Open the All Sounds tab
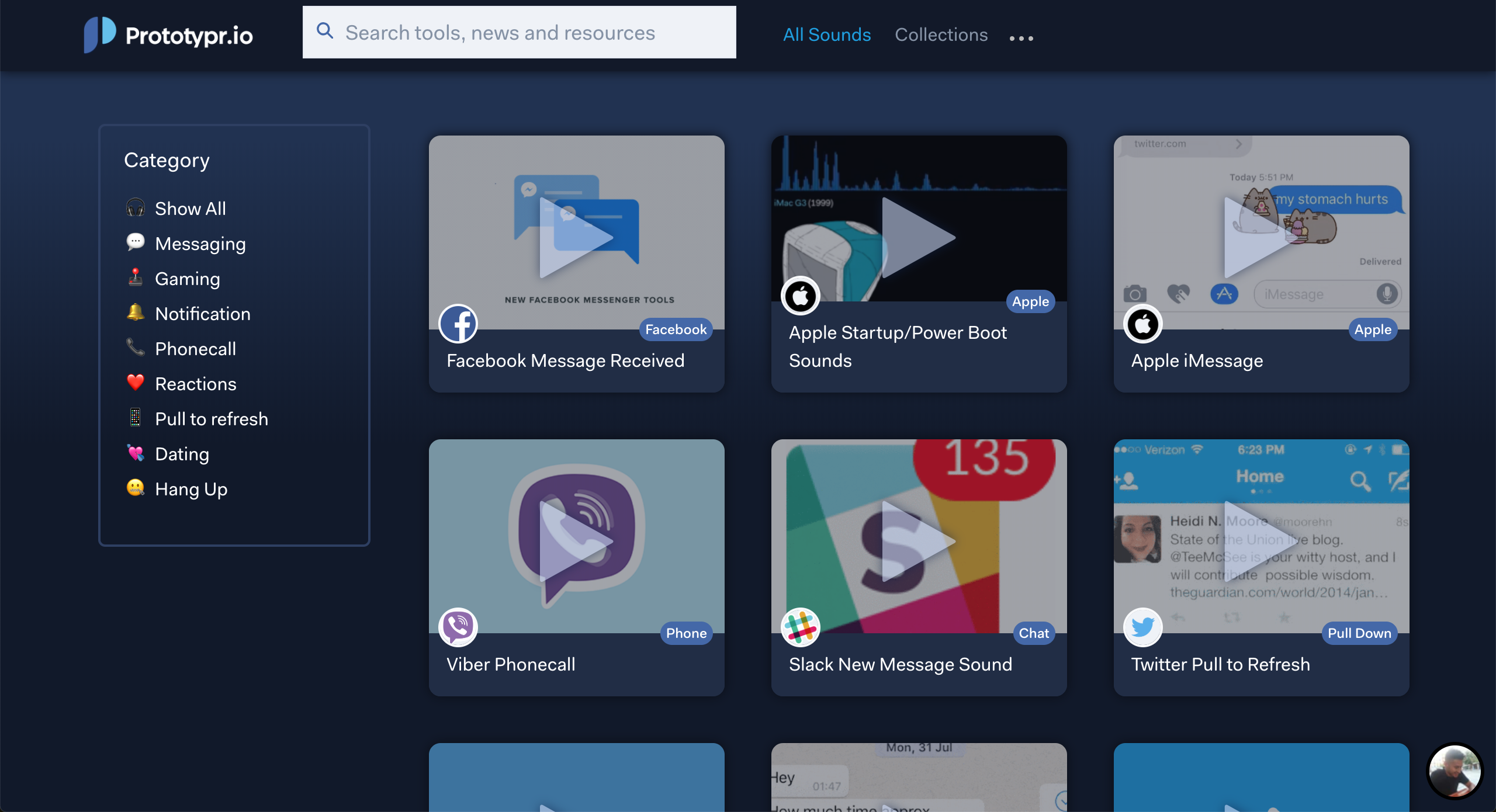 pyautogui.click(x=827, y=34)
